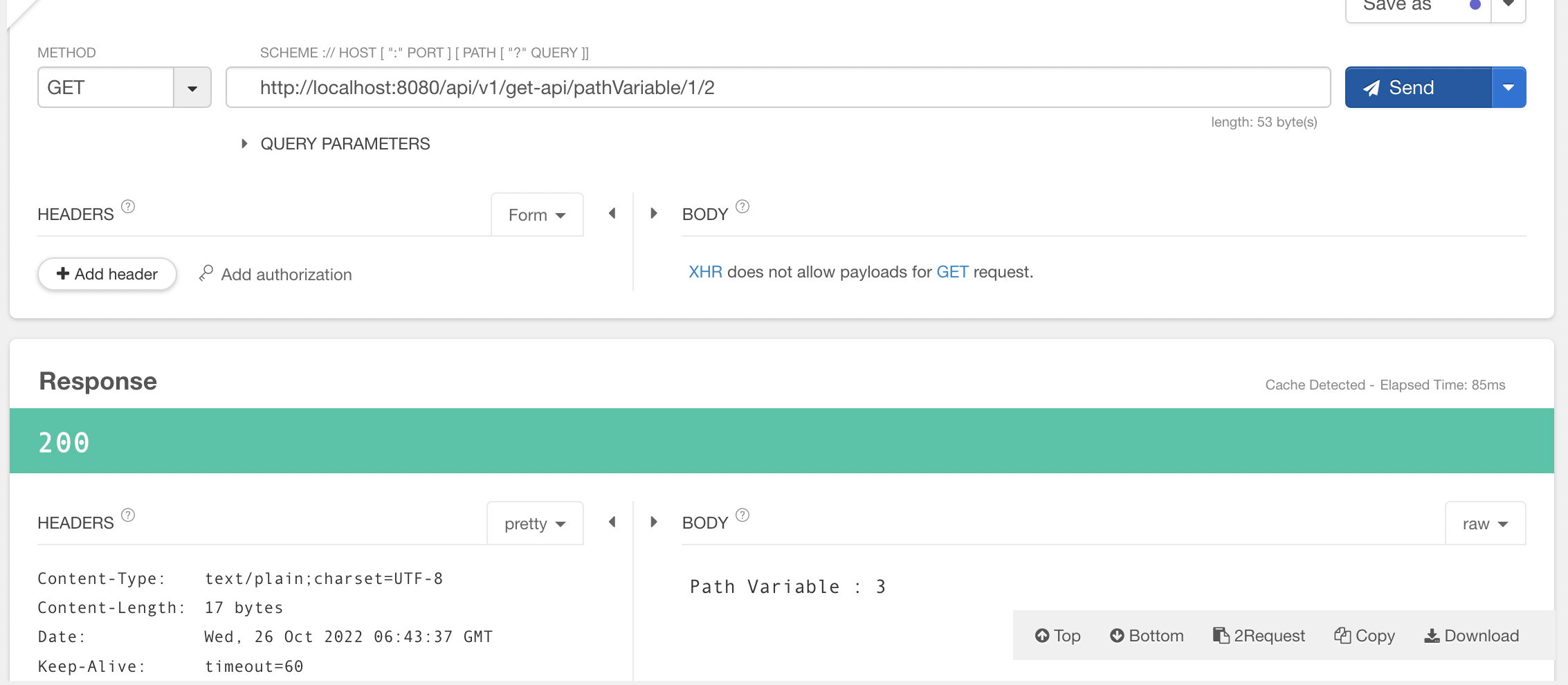Open the response body raw dropdown
The height and width of the screenshot is (685, 1568).
coord(1485,524)
